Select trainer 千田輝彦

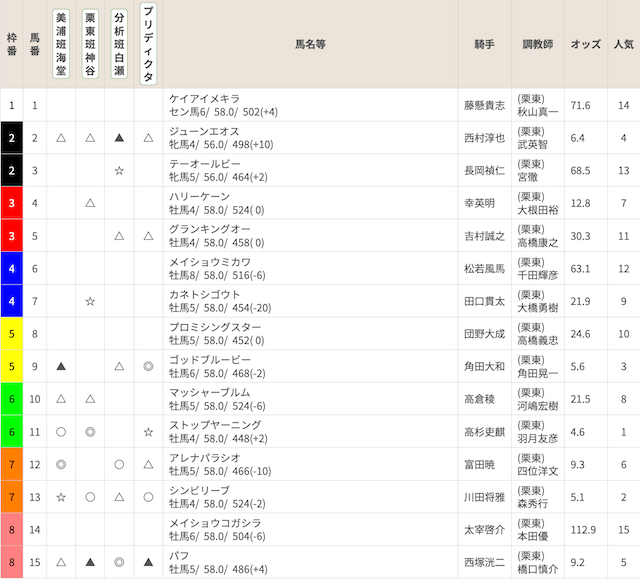[x=538, y=275]
